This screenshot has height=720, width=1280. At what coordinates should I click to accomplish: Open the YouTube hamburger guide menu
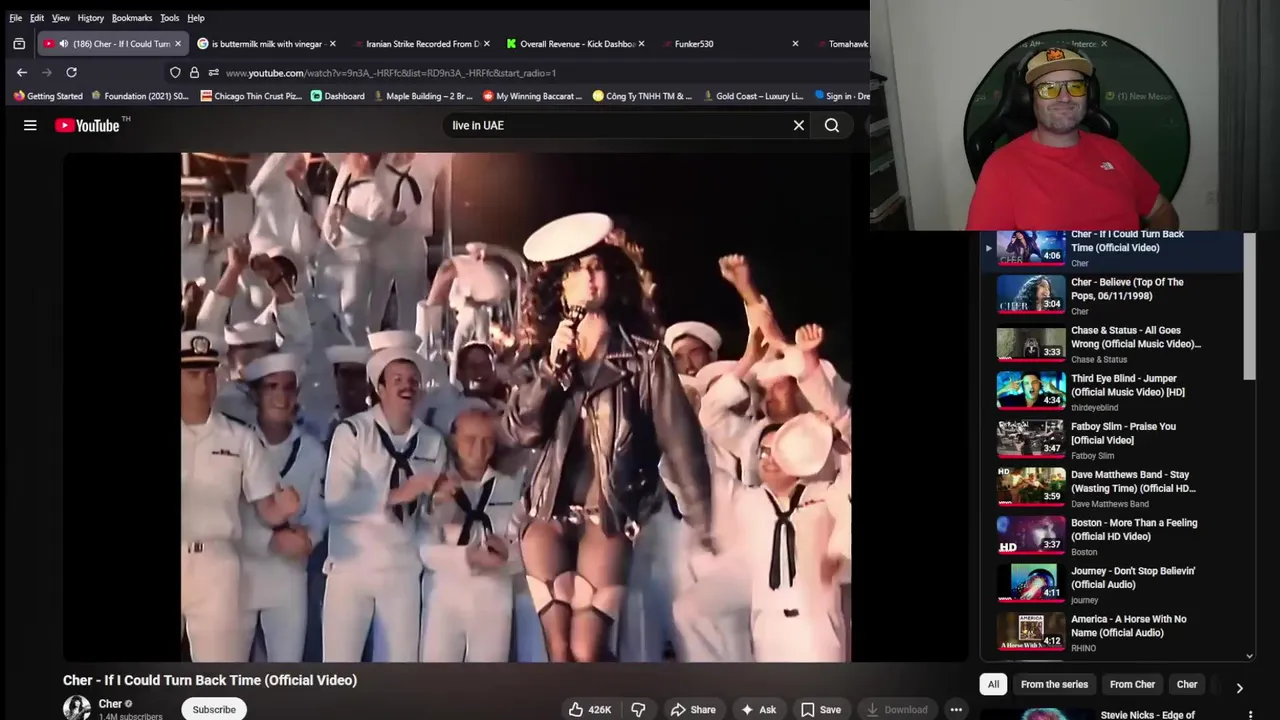[30, 125]
